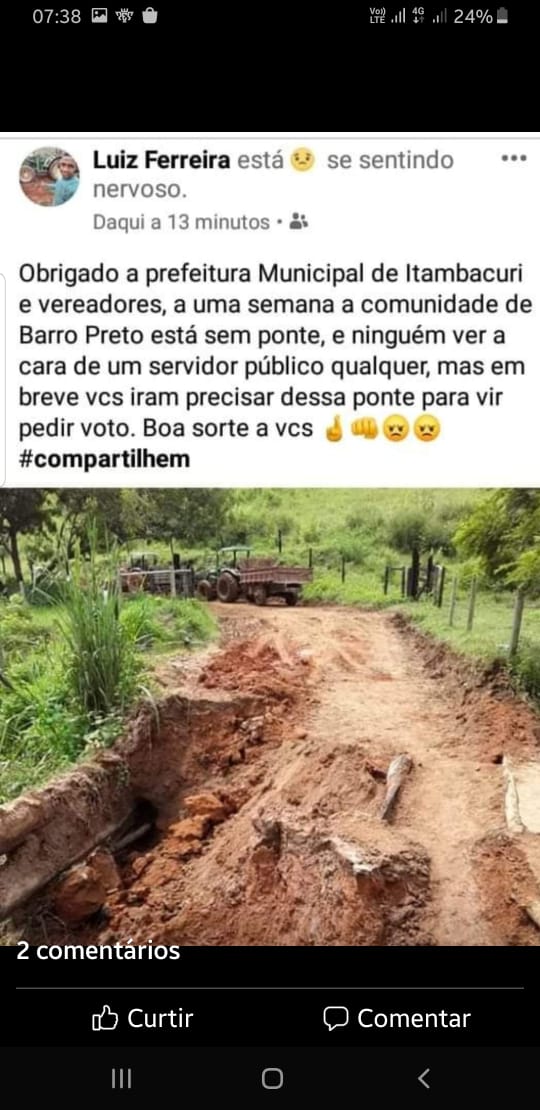The image size is (540, 1110).
Task: Tap the gallery image notification icon
Action: coord(100,16)
